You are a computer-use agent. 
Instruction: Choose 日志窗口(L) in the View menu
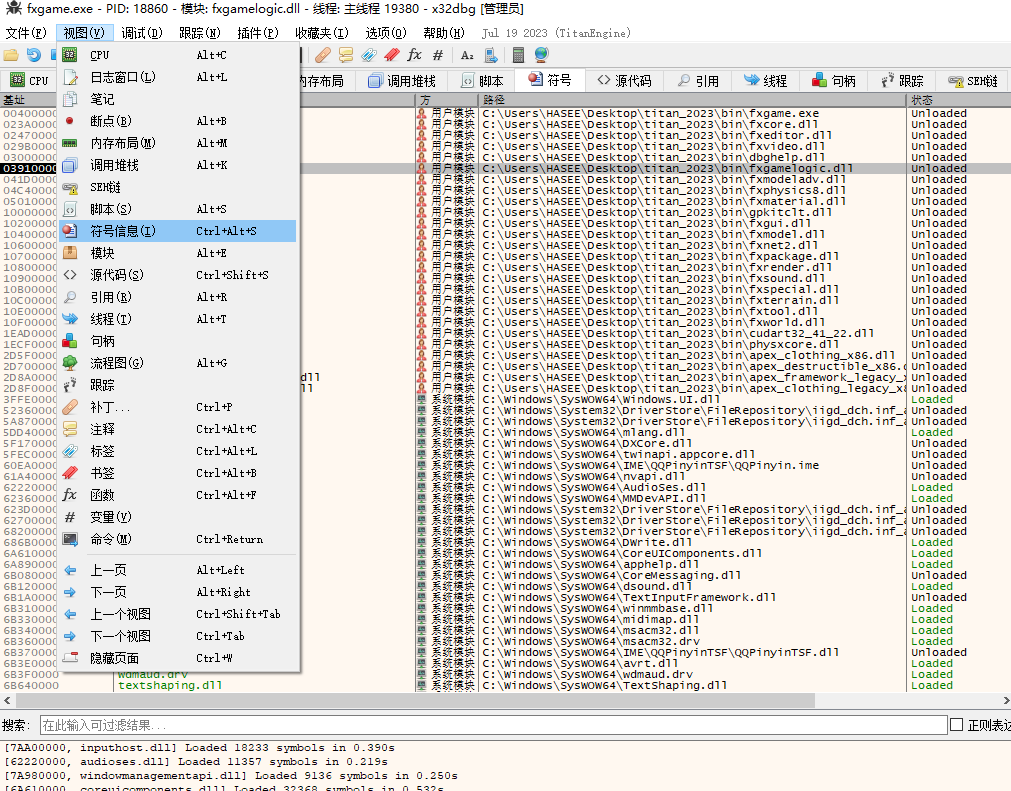tap(177, 77)
